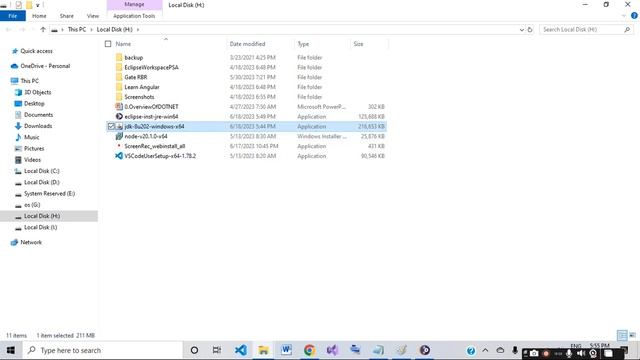Select the VSCodeUserSetup file icon
Screen dimensions: 640x360
point(119,156)
